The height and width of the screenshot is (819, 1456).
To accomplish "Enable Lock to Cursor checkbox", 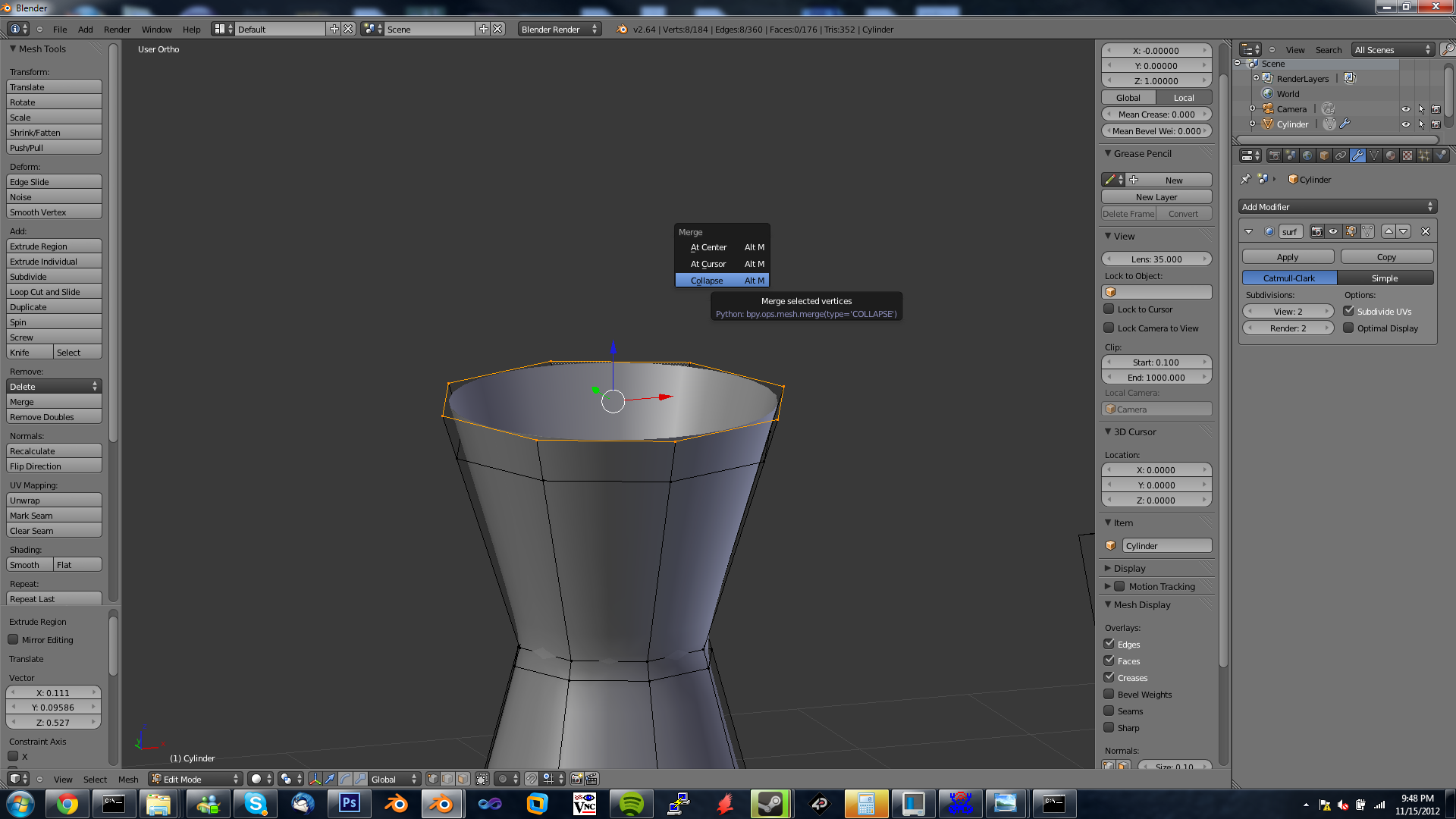I will [x=1109, y=309].
